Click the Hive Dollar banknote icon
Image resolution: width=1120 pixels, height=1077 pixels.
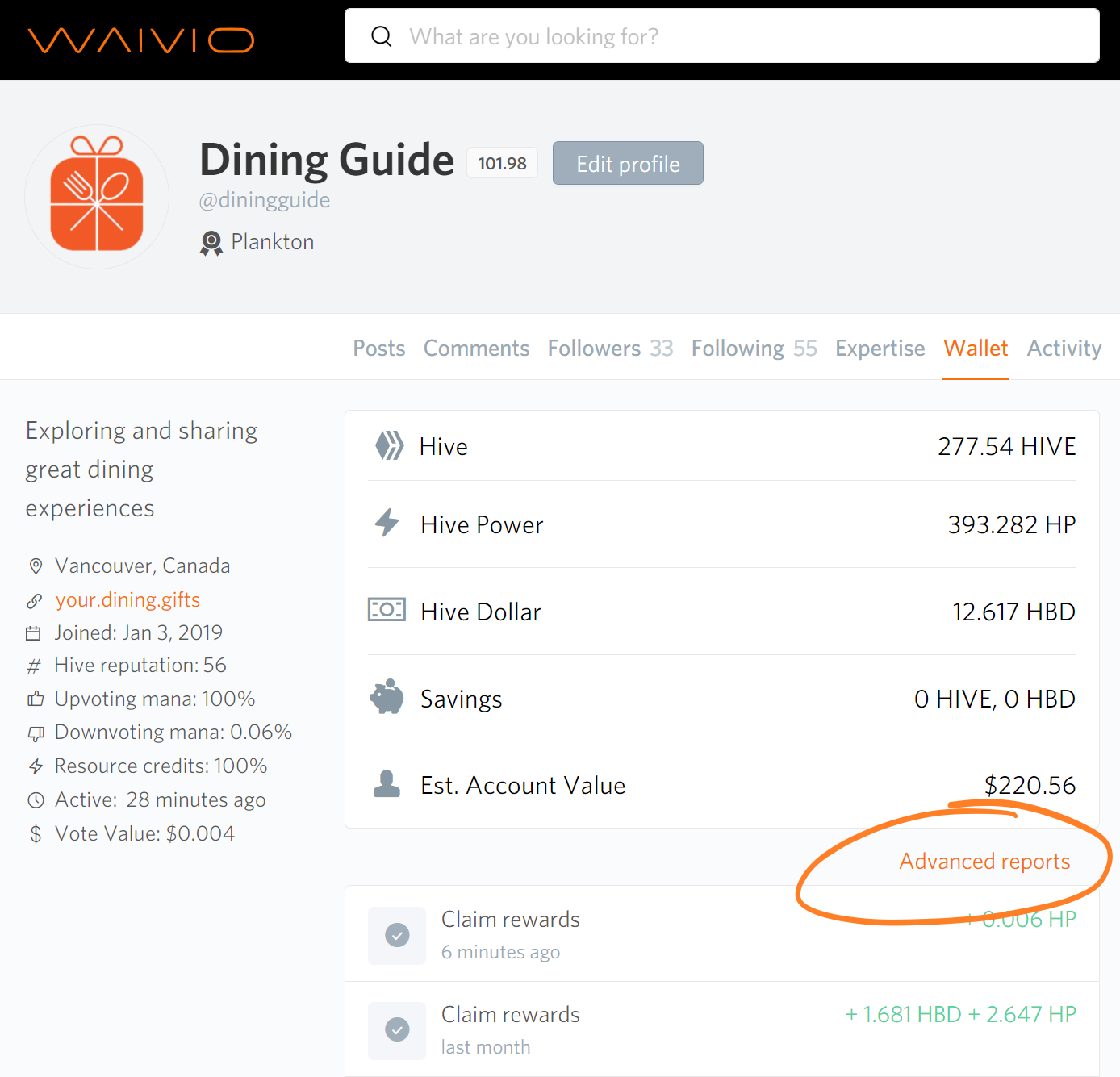point(387,609)
